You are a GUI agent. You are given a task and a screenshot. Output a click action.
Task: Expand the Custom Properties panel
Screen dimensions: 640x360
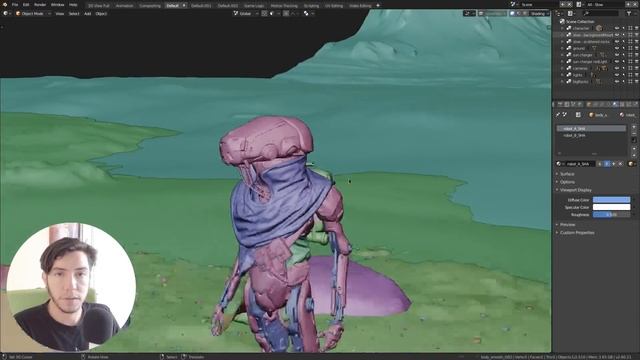point(576,233)
